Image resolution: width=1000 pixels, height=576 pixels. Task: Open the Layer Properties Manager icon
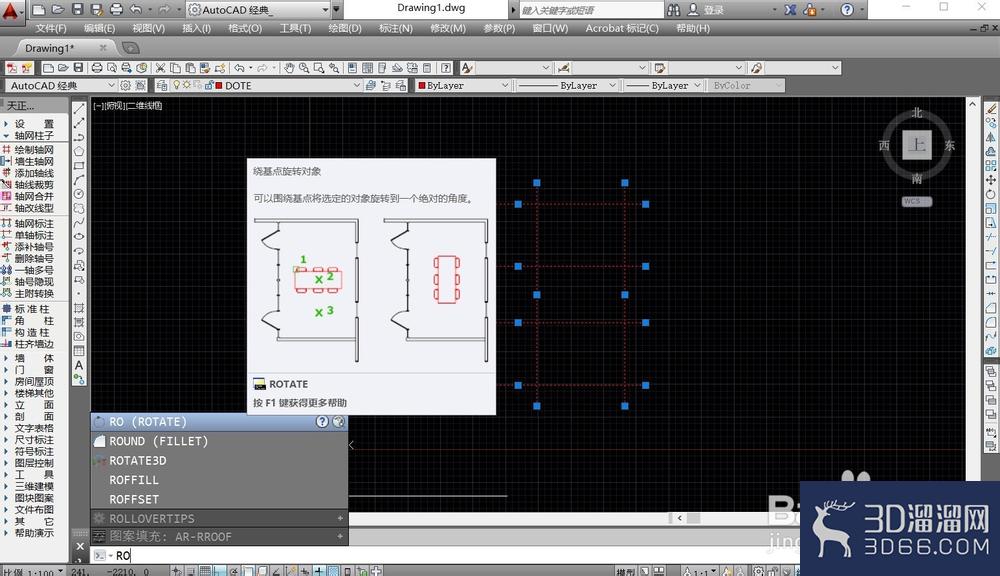pyautogui.click(x=161, y=85)
